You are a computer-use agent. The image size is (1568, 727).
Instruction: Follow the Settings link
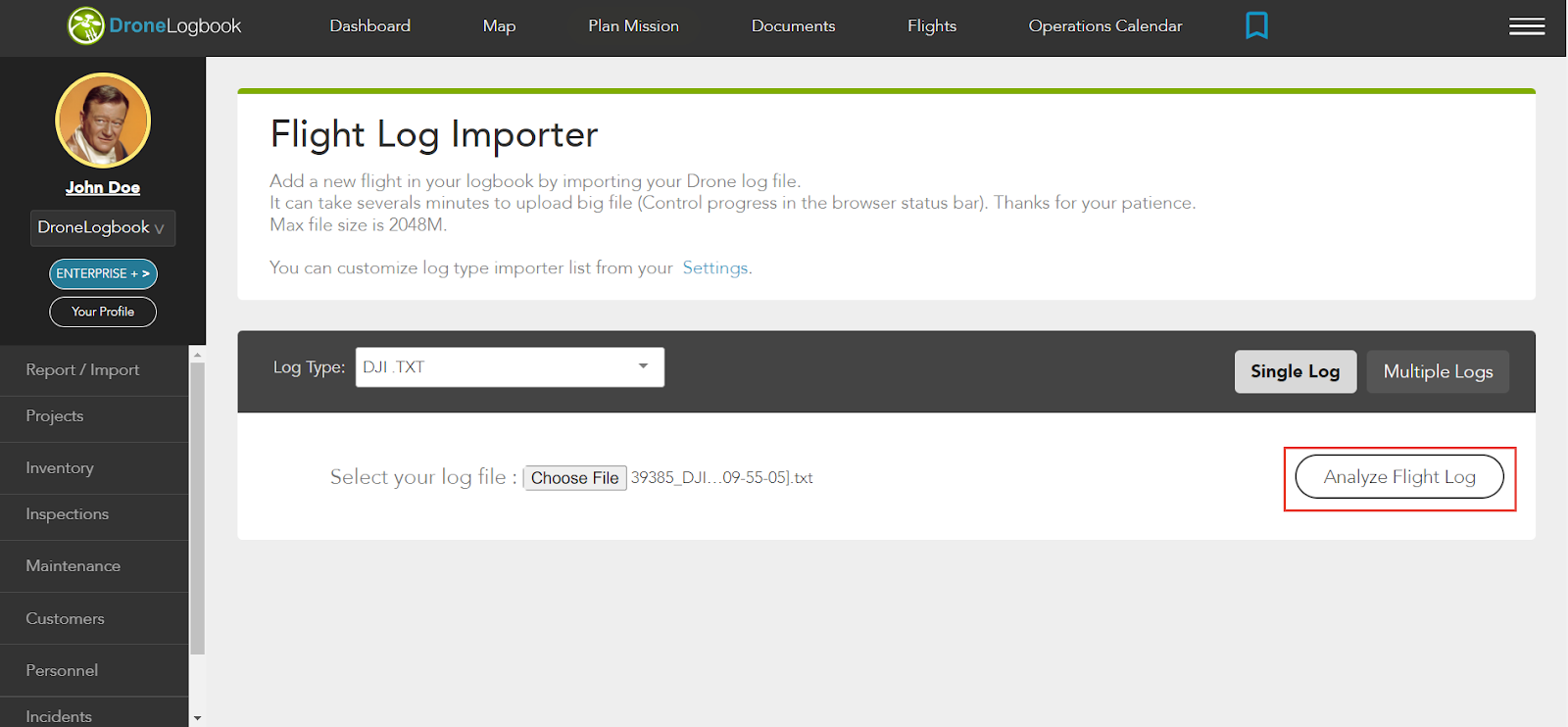(715, 267)
